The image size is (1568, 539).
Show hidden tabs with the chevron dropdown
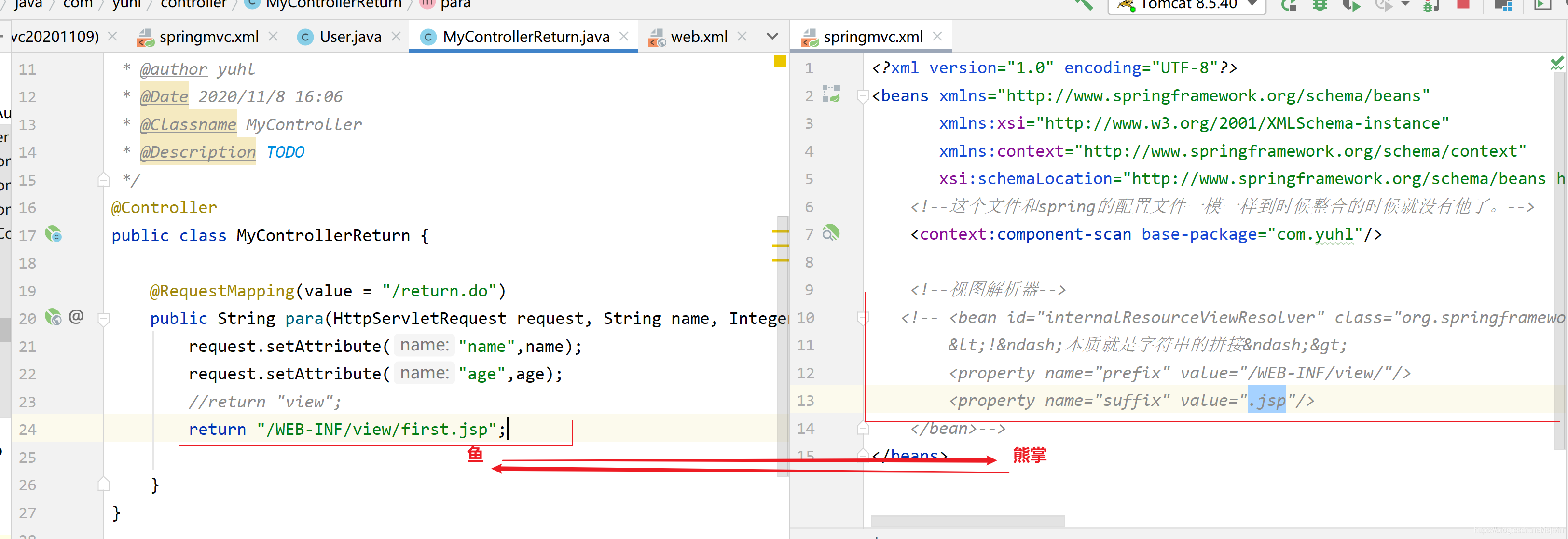click(772, 37)
